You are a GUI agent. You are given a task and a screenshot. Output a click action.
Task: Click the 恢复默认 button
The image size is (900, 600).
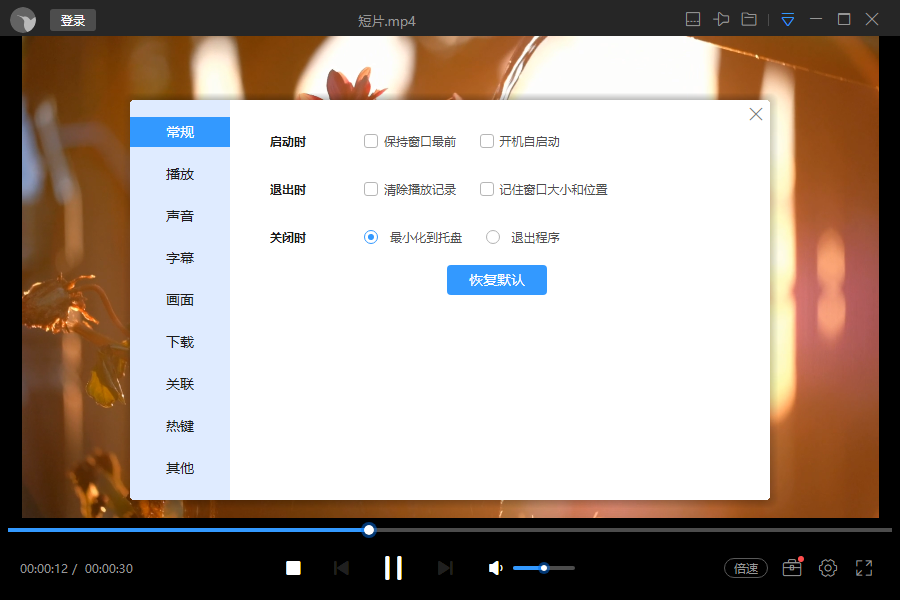(x=497, y=280)
